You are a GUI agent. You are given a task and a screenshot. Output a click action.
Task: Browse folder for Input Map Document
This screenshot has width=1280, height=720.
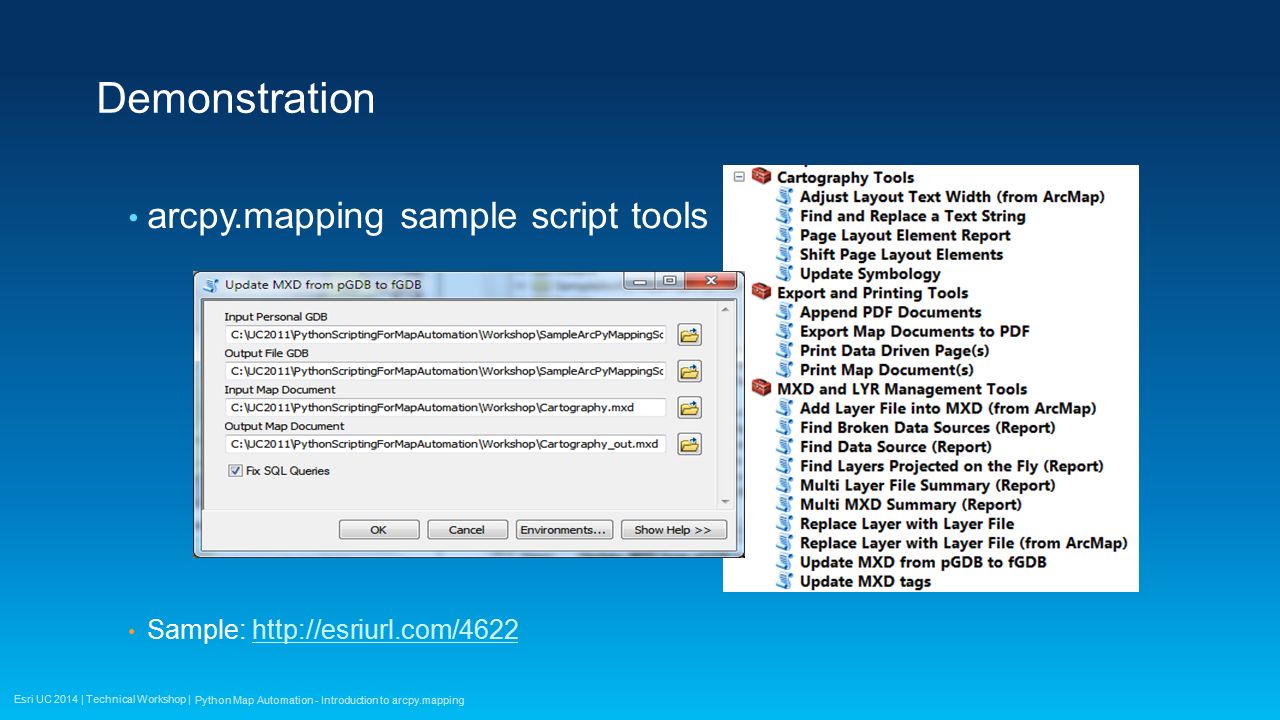click(x=689, y=407)
